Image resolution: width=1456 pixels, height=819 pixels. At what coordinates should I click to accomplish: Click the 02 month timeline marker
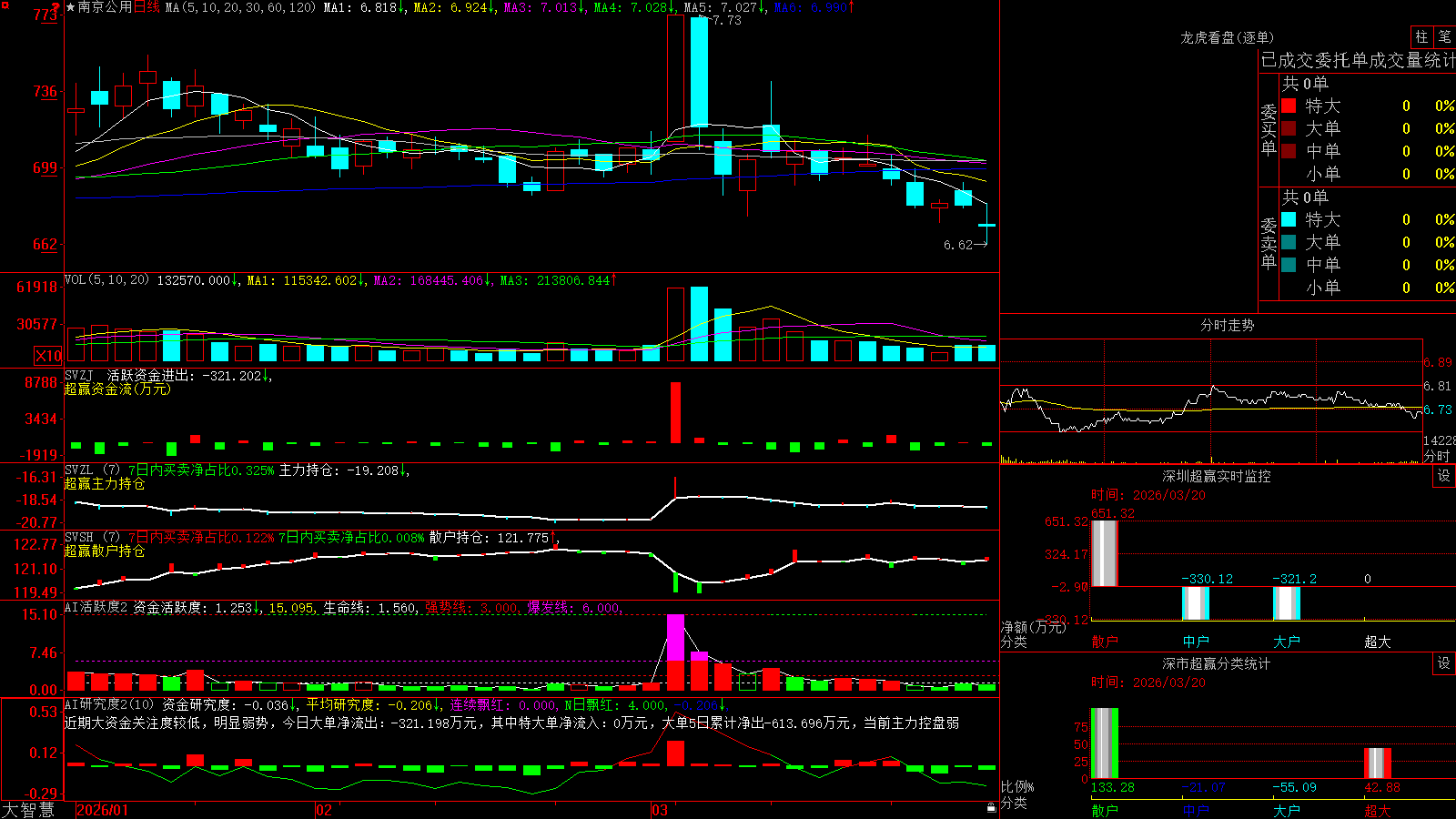point(324,810)
